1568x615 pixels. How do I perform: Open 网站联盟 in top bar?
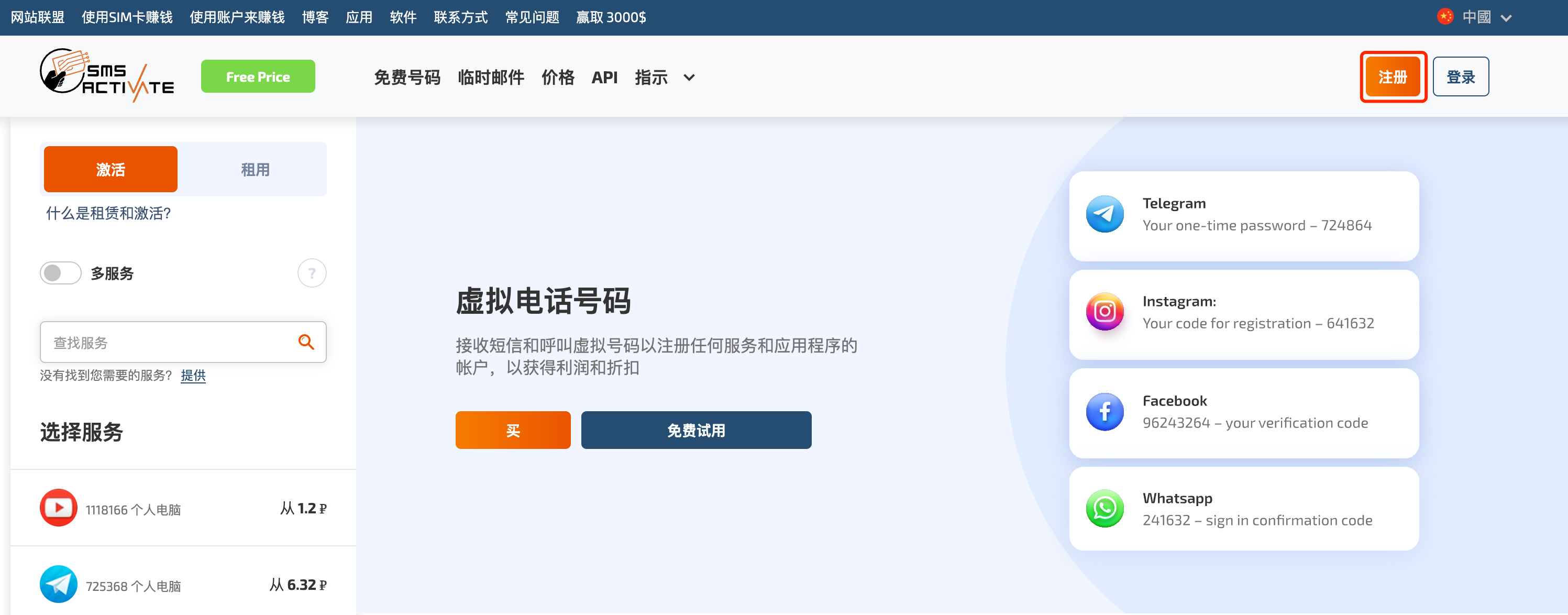click(x=38, y=17)
